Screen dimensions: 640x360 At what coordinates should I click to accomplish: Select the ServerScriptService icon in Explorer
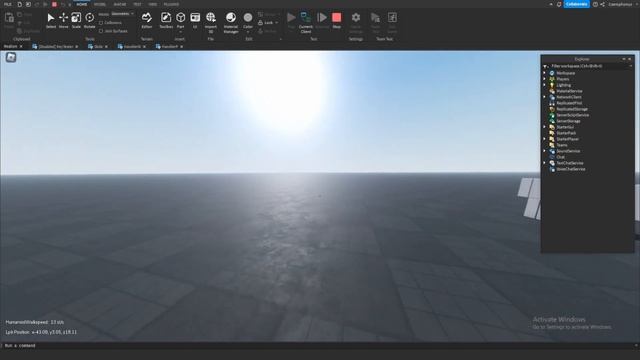[552, 115]
